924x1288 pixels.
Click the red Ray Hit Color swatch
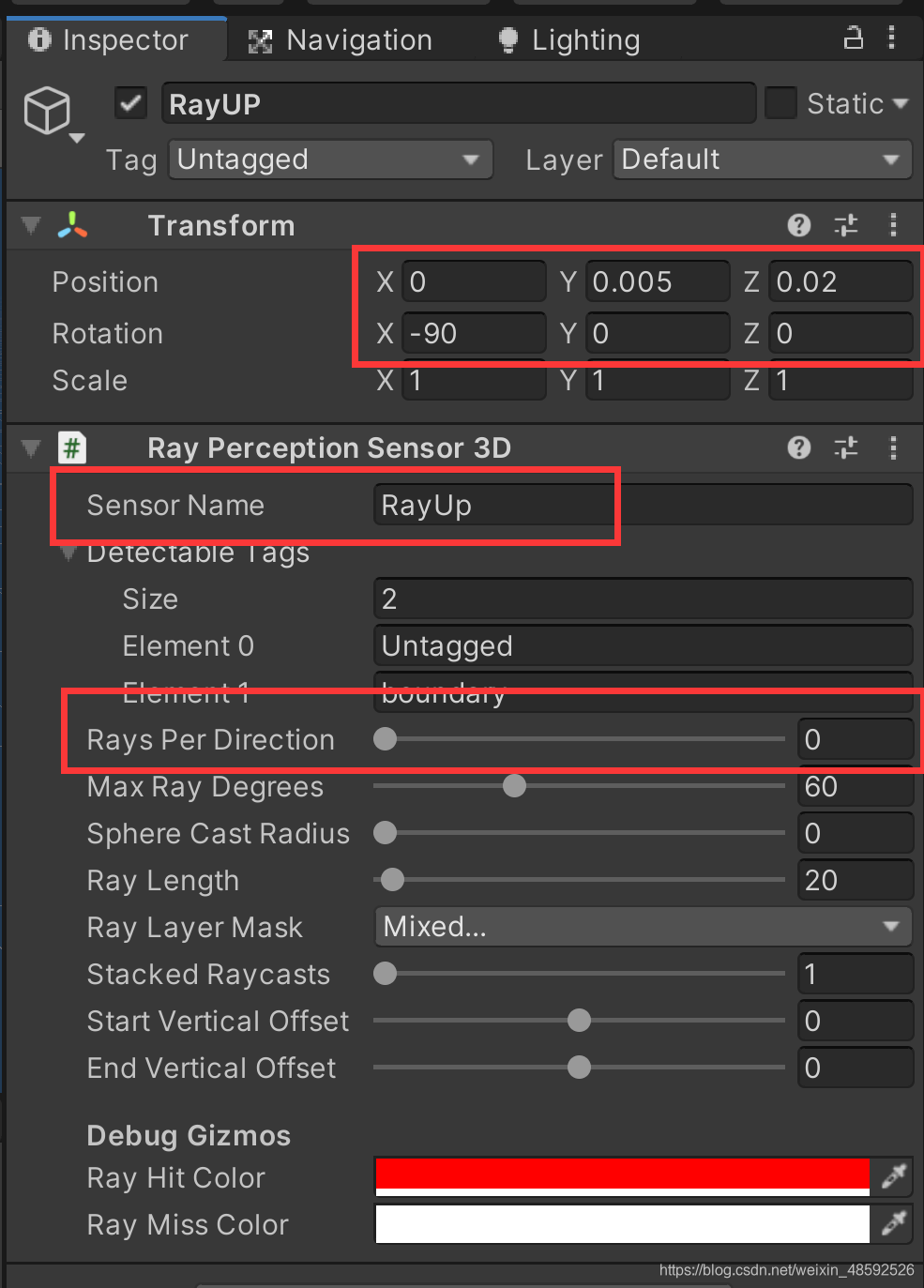click(622, 1175)
